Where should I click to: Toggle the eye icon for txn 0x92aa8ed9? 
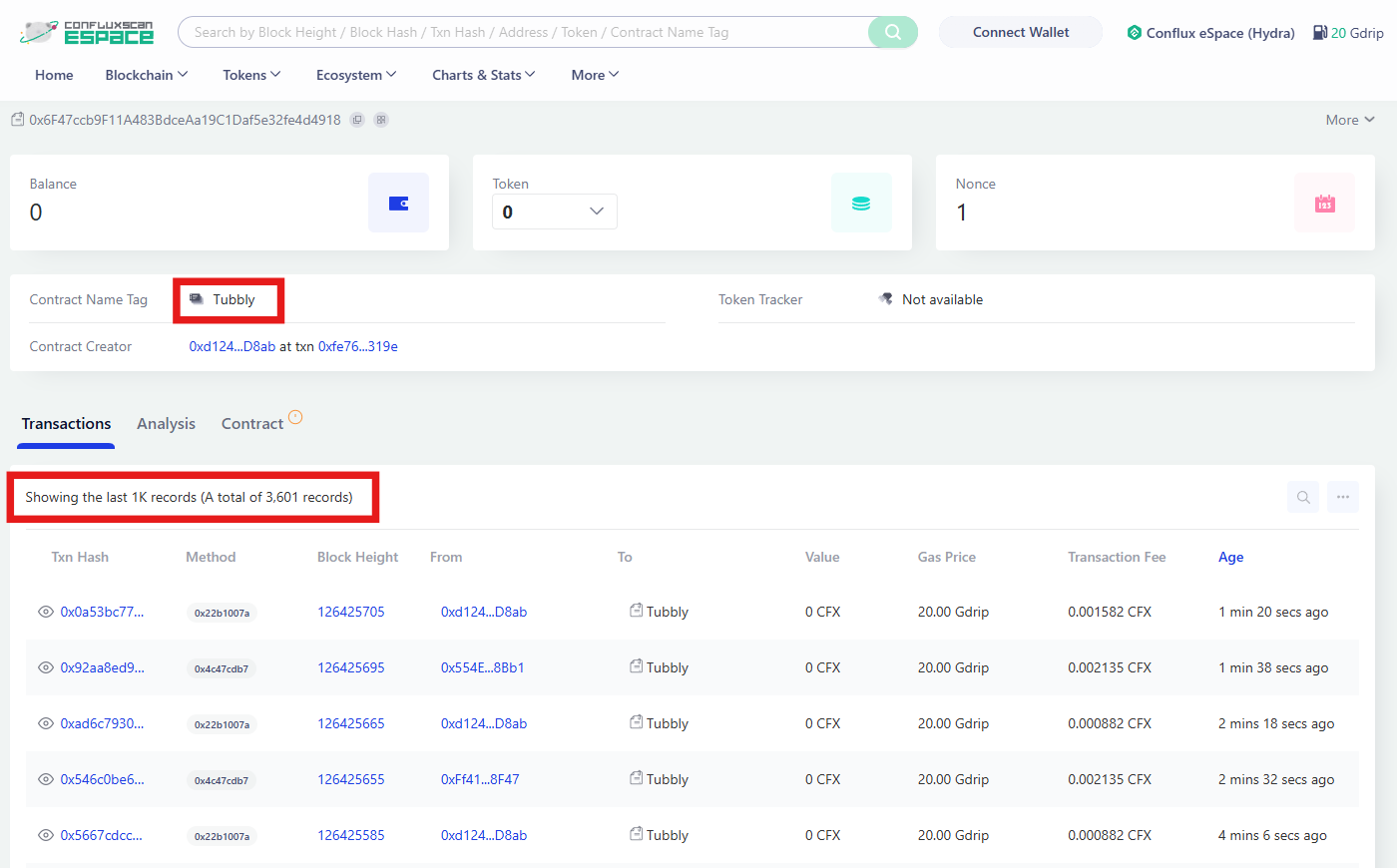click(46, 667)
